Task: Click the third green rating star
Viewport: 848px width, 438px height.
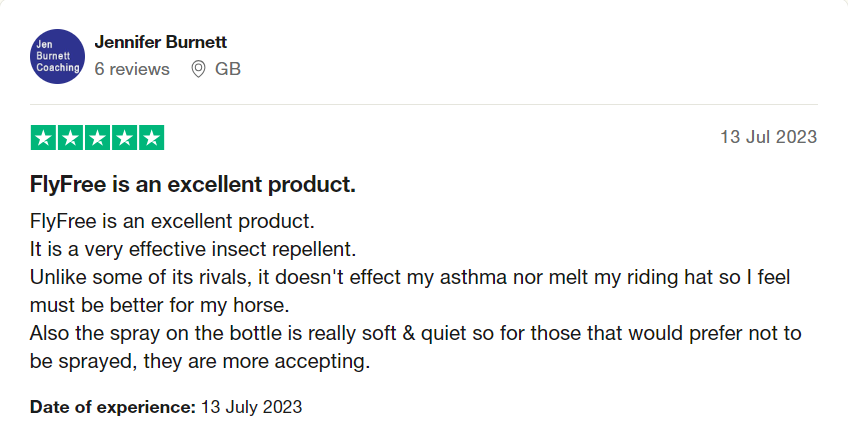Action: click(x=97, y=138)
